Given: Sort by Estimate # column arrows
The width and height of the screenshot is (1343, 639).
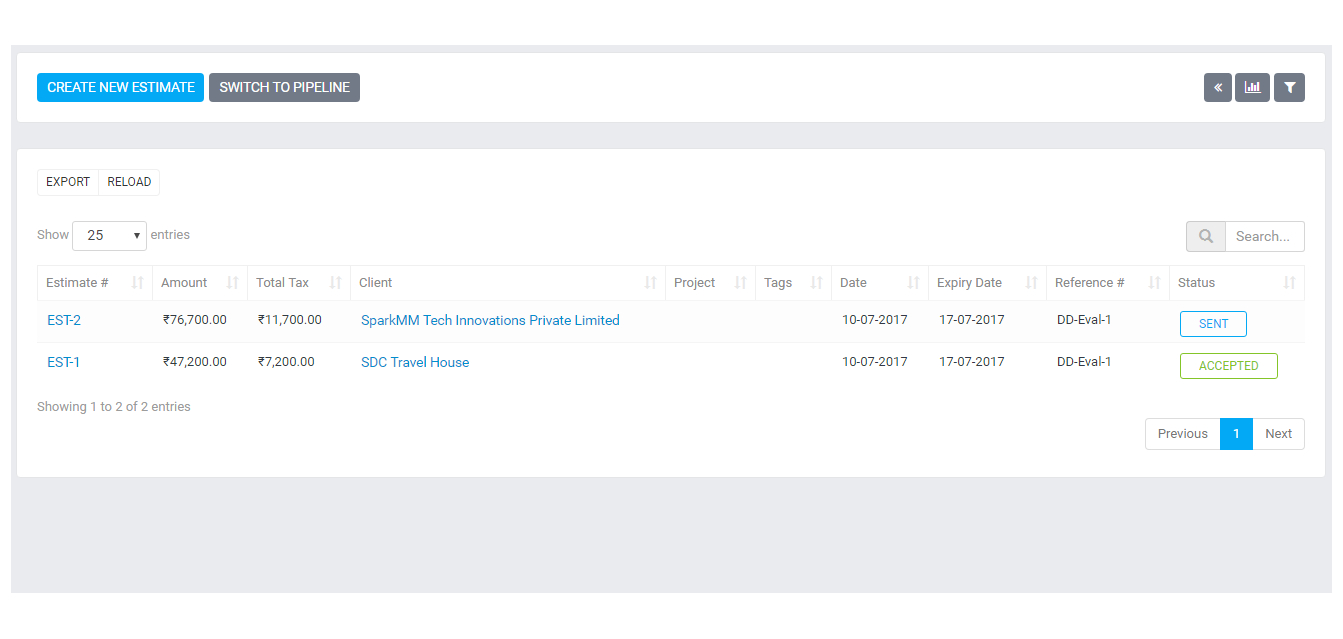Looking at the screenshot, I should tap(138, 283).
